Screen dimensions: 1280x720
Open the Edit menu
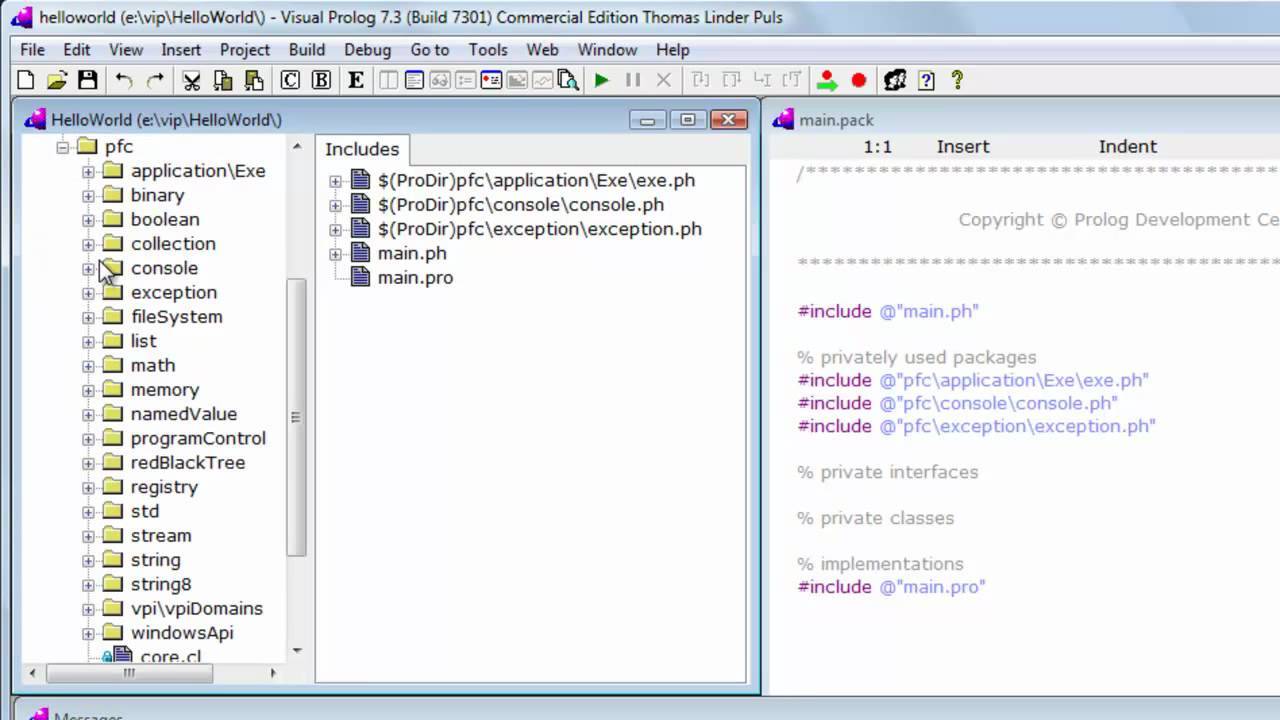[77, 49]
